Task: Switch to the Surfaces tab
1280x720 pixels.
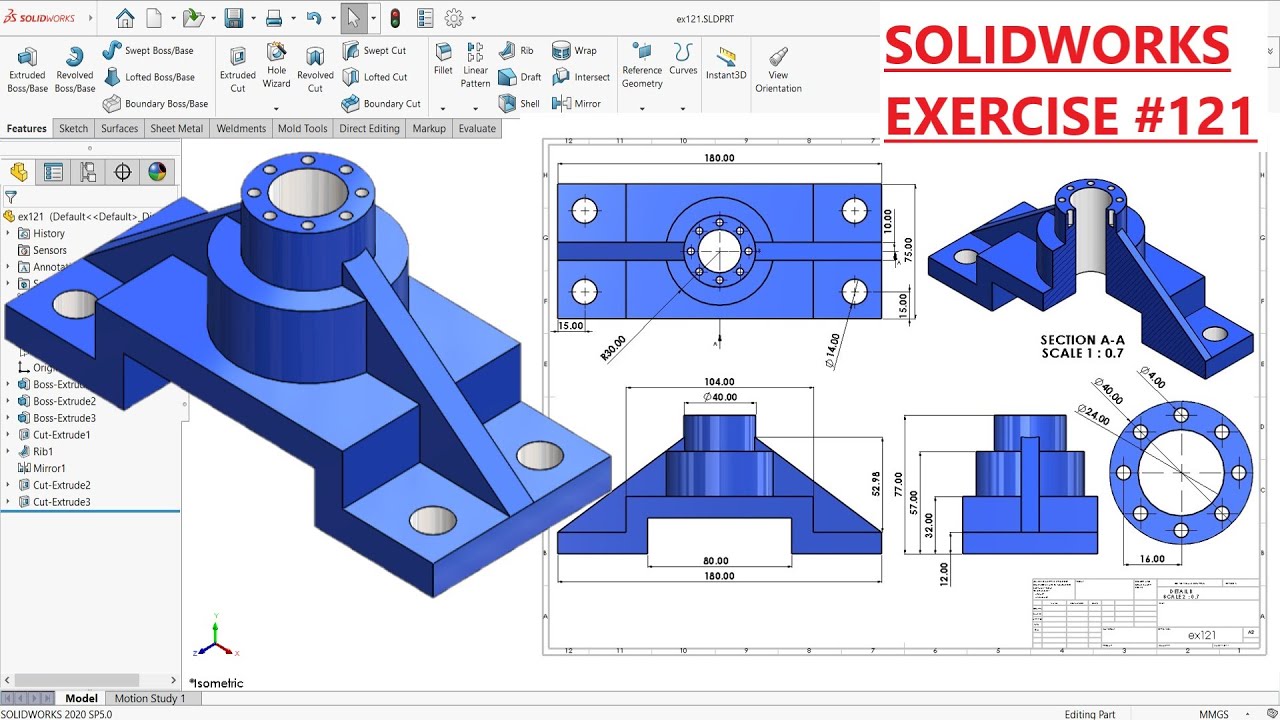Action: 120,128
